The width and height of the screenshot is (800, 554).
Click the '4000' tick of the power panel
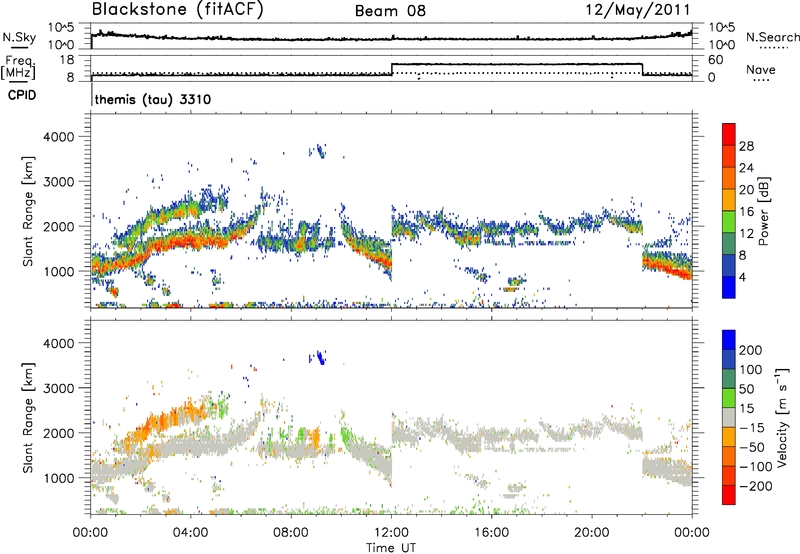click(58, 137)
